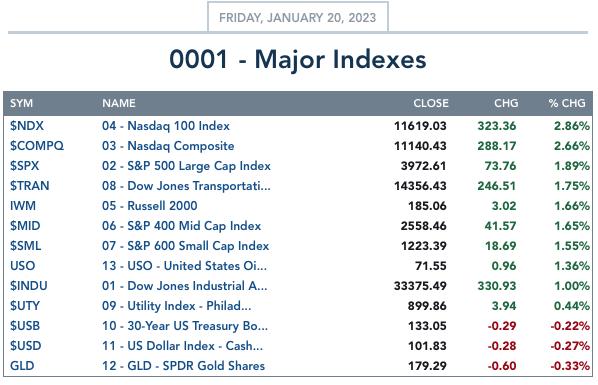Open the S&P 400 Mid Cap Index link
This screenshot has width=598, height=385.
tap(181, 226)
